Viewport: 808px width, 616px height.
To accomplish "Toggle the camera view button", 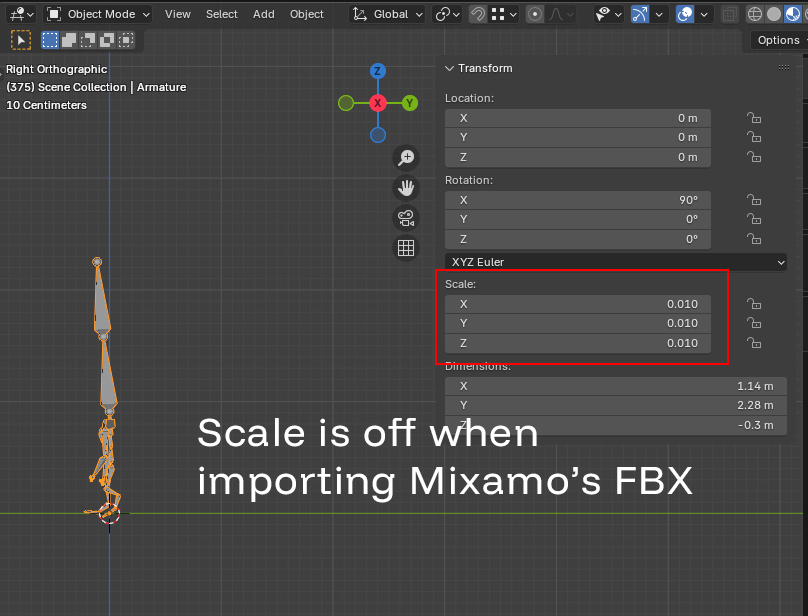I will coord(406,218).
